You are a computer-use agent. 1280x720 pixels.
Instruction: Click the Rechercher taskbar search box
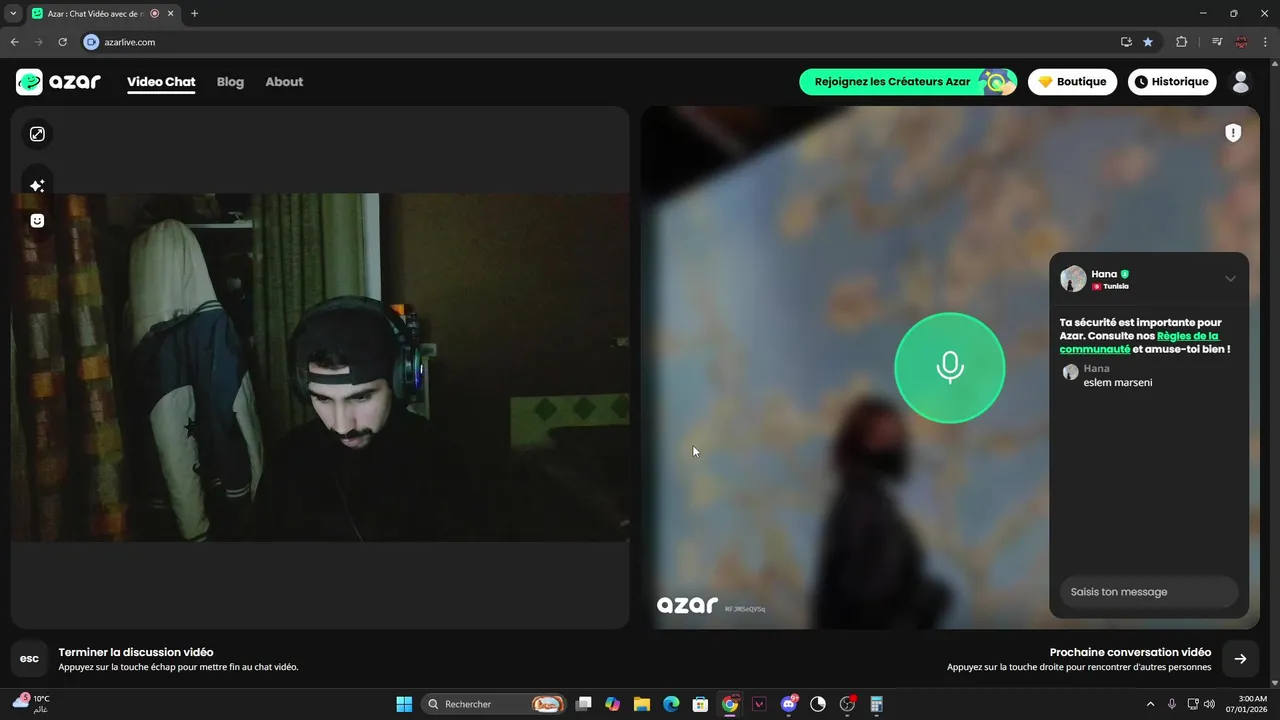click(494, 704)
